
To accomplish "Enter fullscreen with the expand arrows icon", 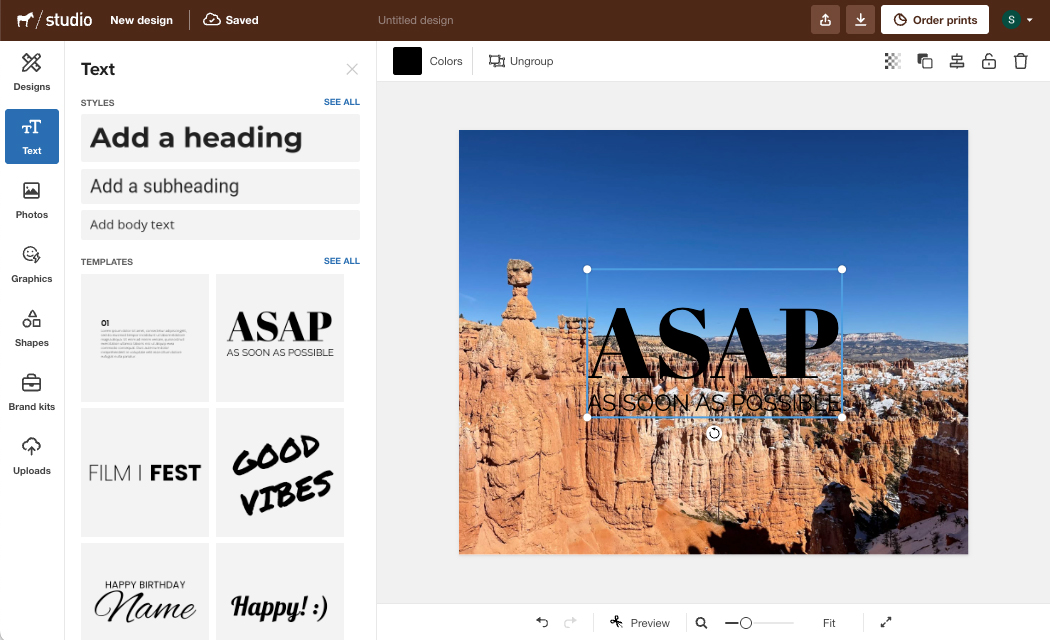I will tap(886, 622).
